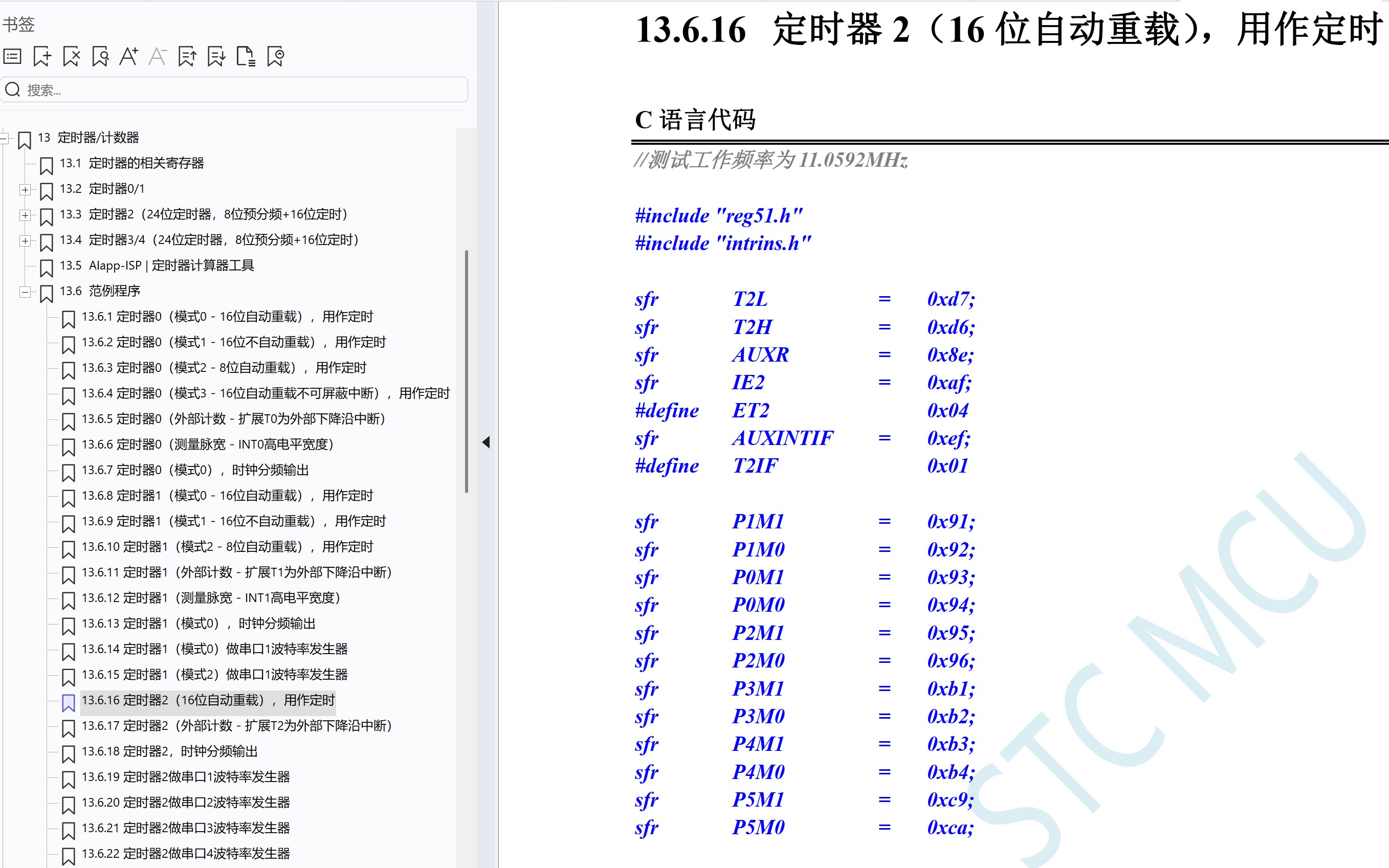This screenshot has width=1389, height=868.
Task: Open bookmark 13.6.1 定时器0 模式0
Action: (x=227, y=316)
